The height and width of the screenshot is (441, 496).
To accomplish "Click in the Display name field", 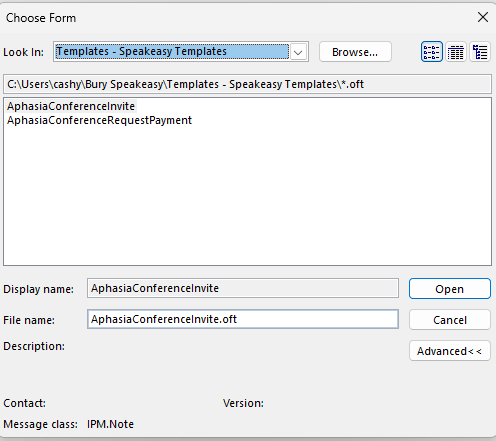I will coord(243,288).
